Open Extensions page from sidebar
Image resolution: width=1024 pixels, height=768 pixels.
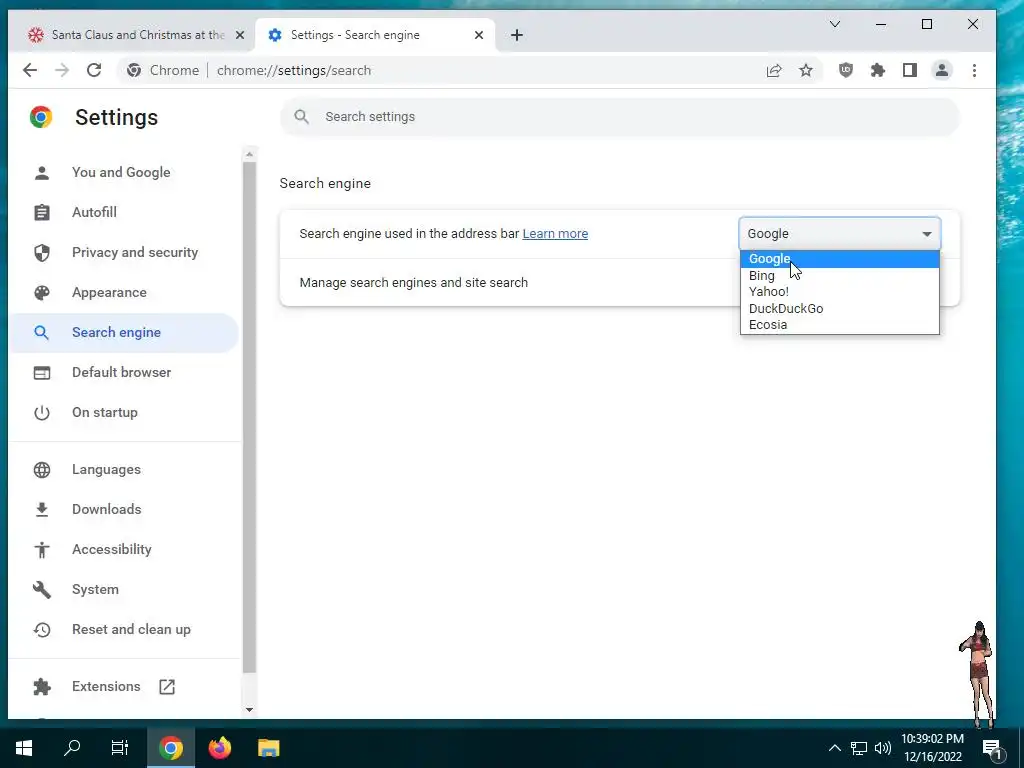click(124, 686)
